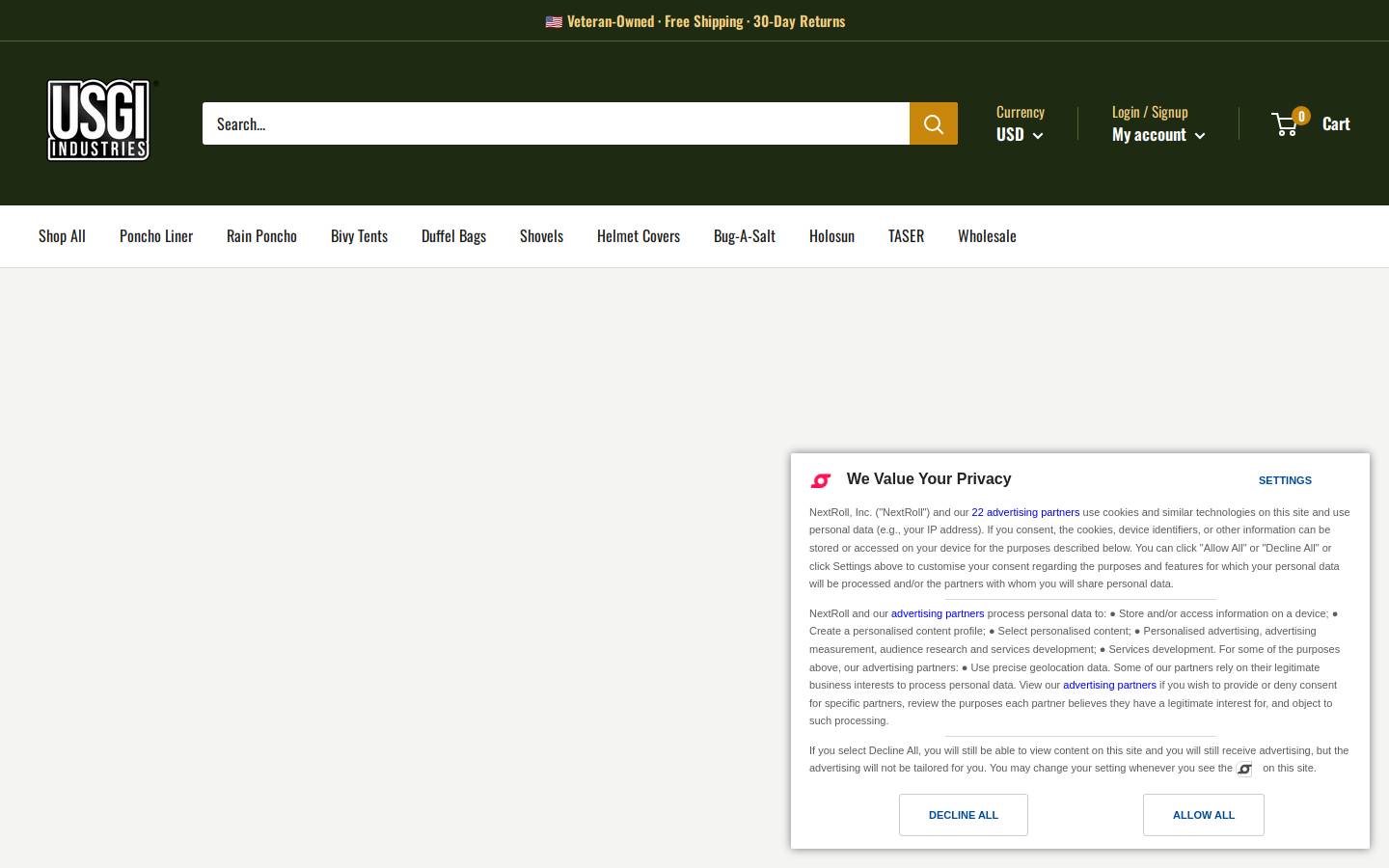Select Bug-A-Salt menu item
1389x868 pixels.
[745, 236]
